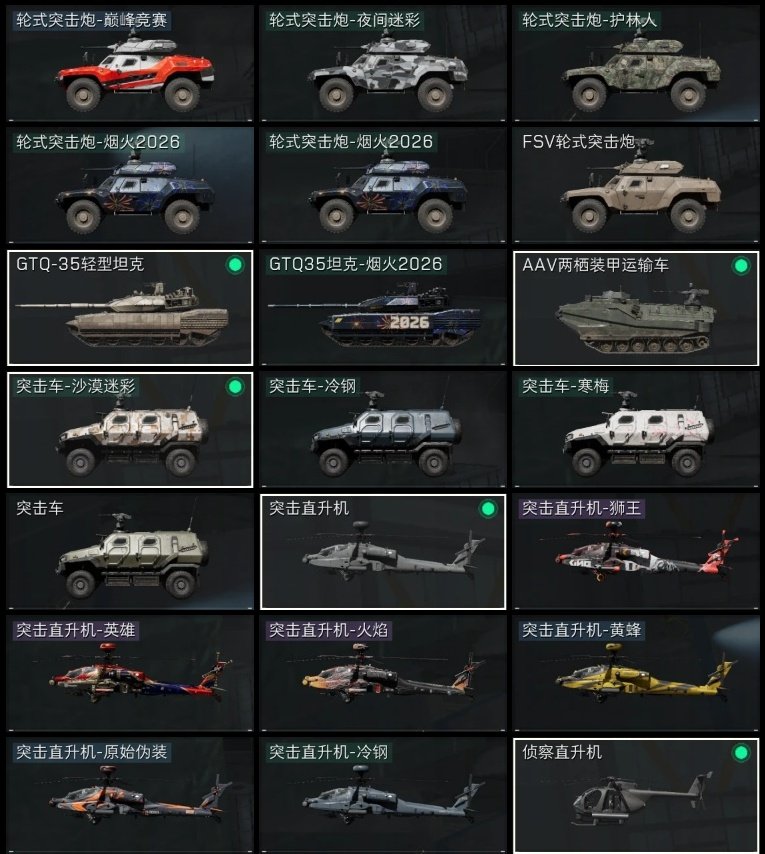The image size is (765, 854).
Task: Choose the 突击直升机-冷钢 helicopter skin
Action: [383, 796]
